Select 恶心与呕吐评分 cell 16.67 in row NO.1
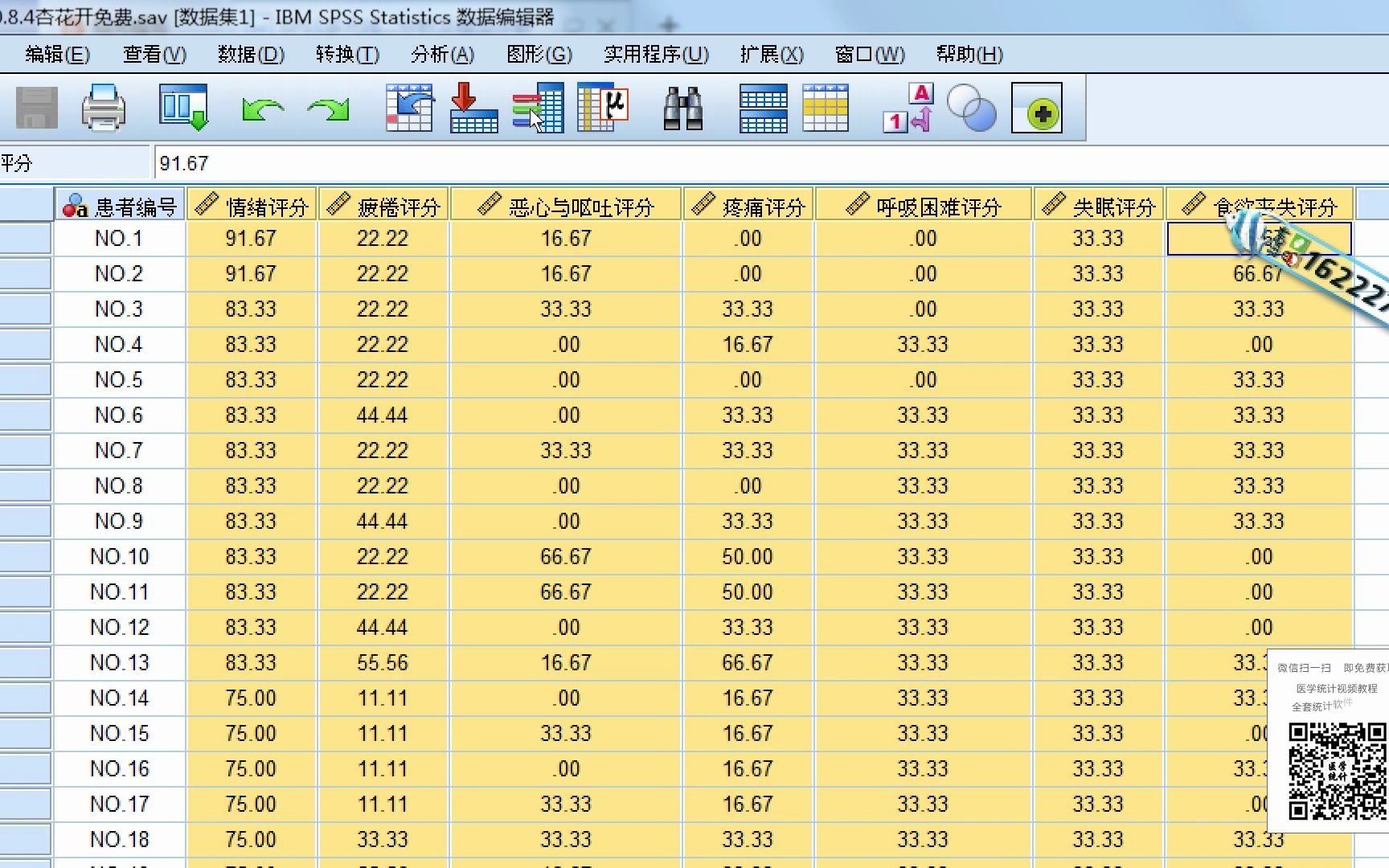This screenshot has width=1389, height=868. coord(566,239)
